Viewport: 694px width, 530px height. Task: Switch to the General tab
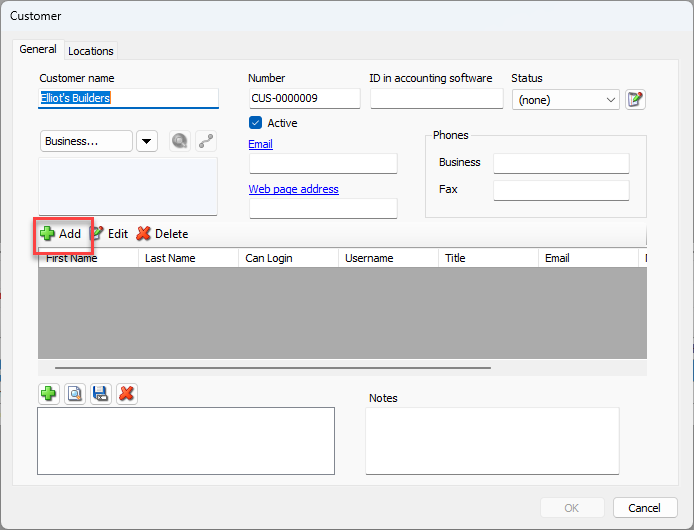click(x=38, y=49)
